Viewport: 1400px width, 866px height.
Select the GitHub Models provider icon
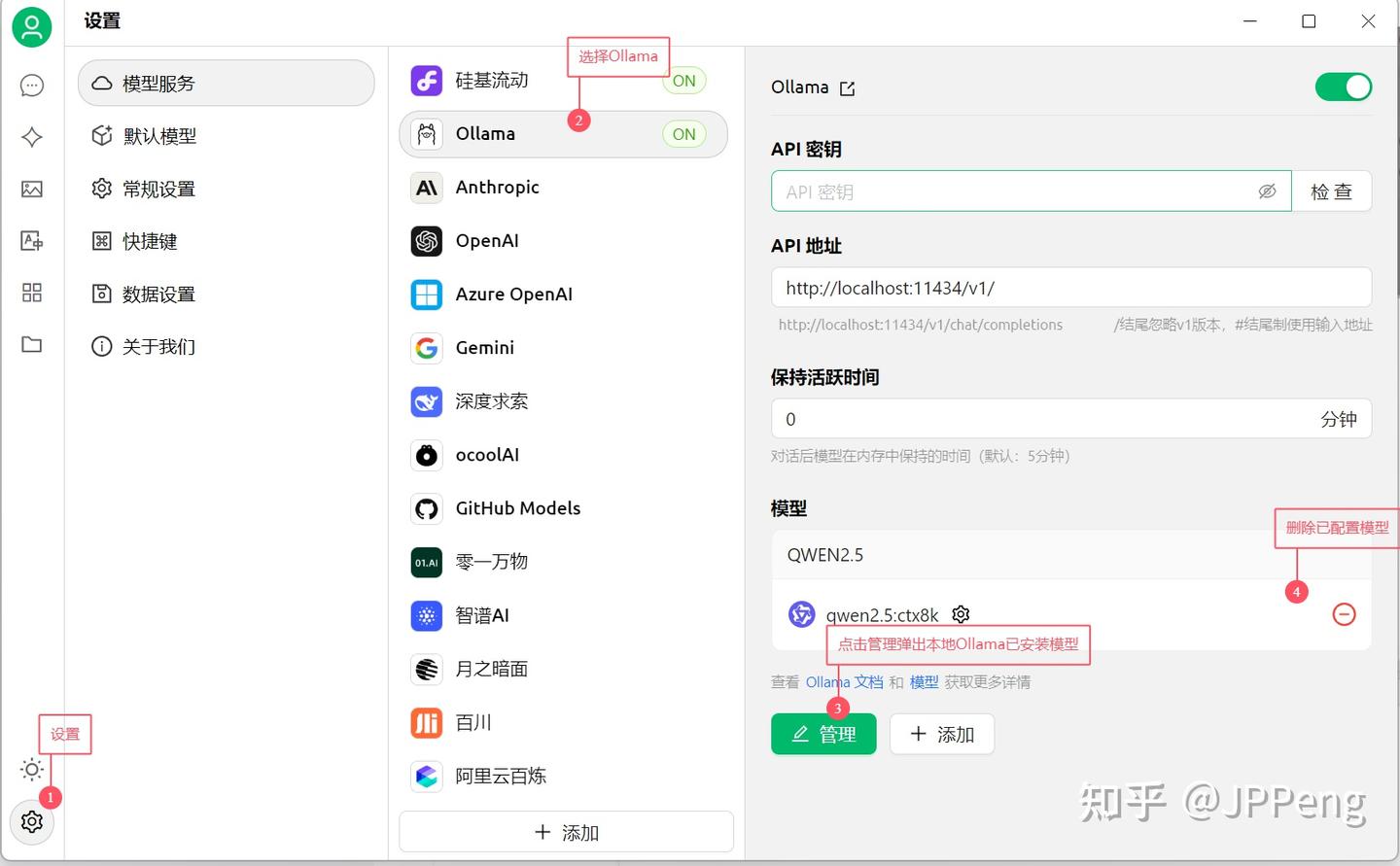click(x=427, y=508)
